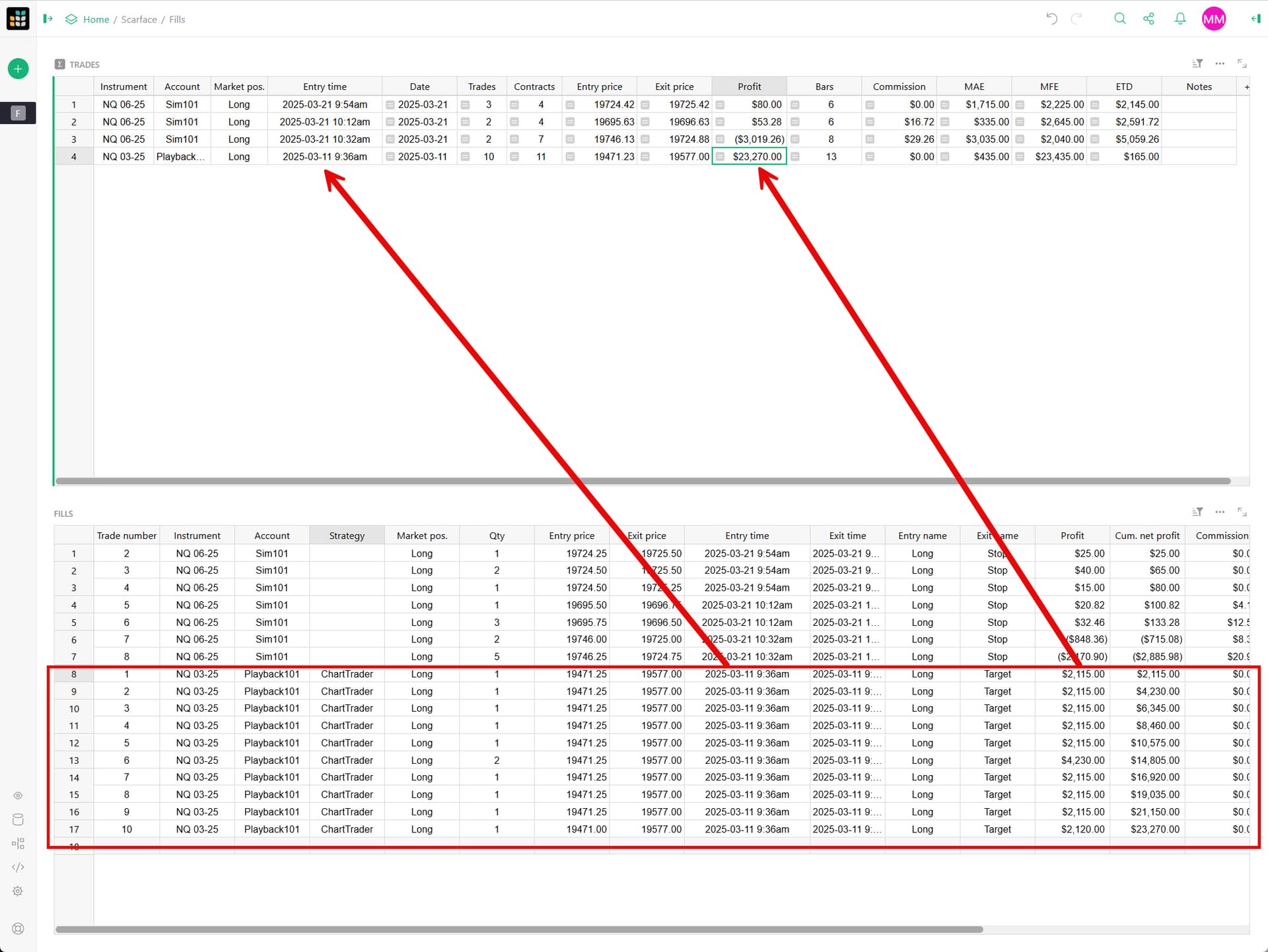This screenshot has width=1268, height=952.
Task: Click the green plus Add New button
Action: (18, 69)
